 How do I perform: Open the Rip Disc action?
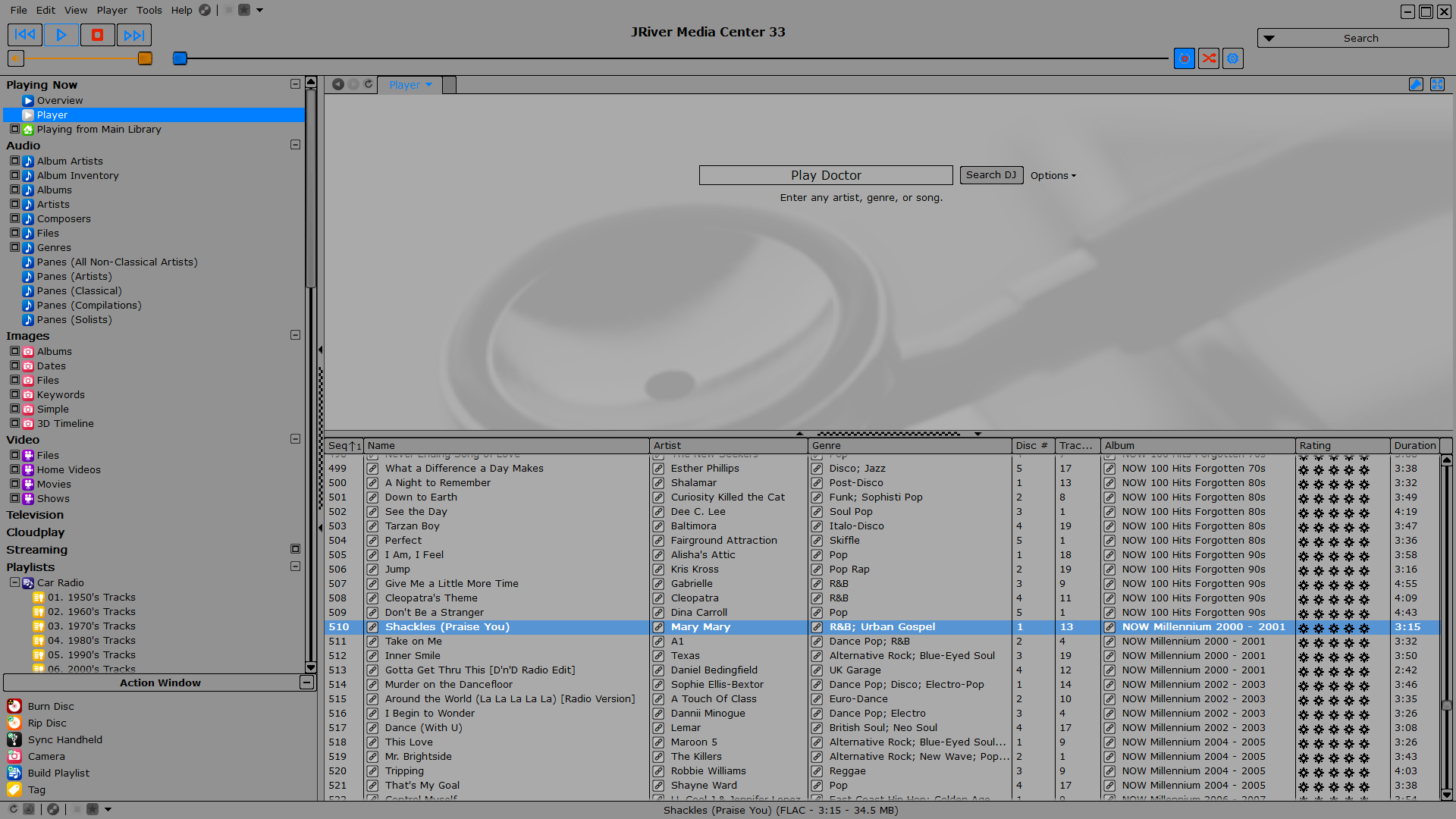point(47,723)
